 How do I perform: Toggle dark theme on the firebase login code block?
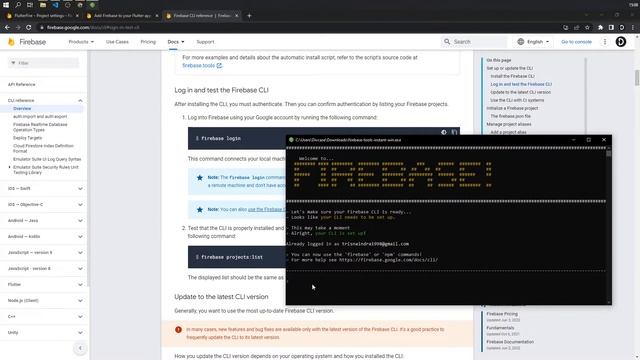point(444,132)
